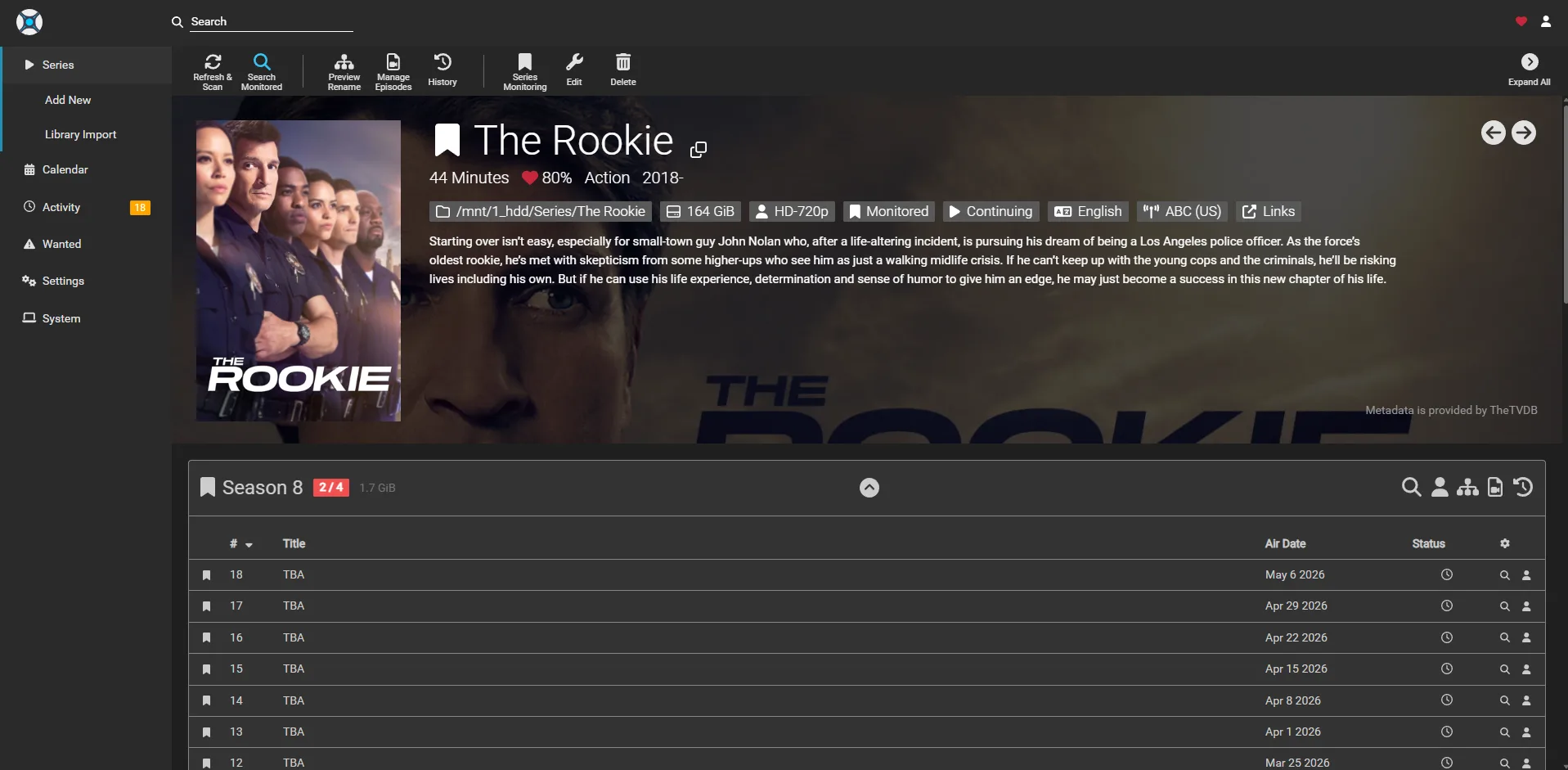Image resolution: width=1568 pixels, height=770 pixels.
Task: Collapse Season 8 with chevron
Action: [869, 488]
